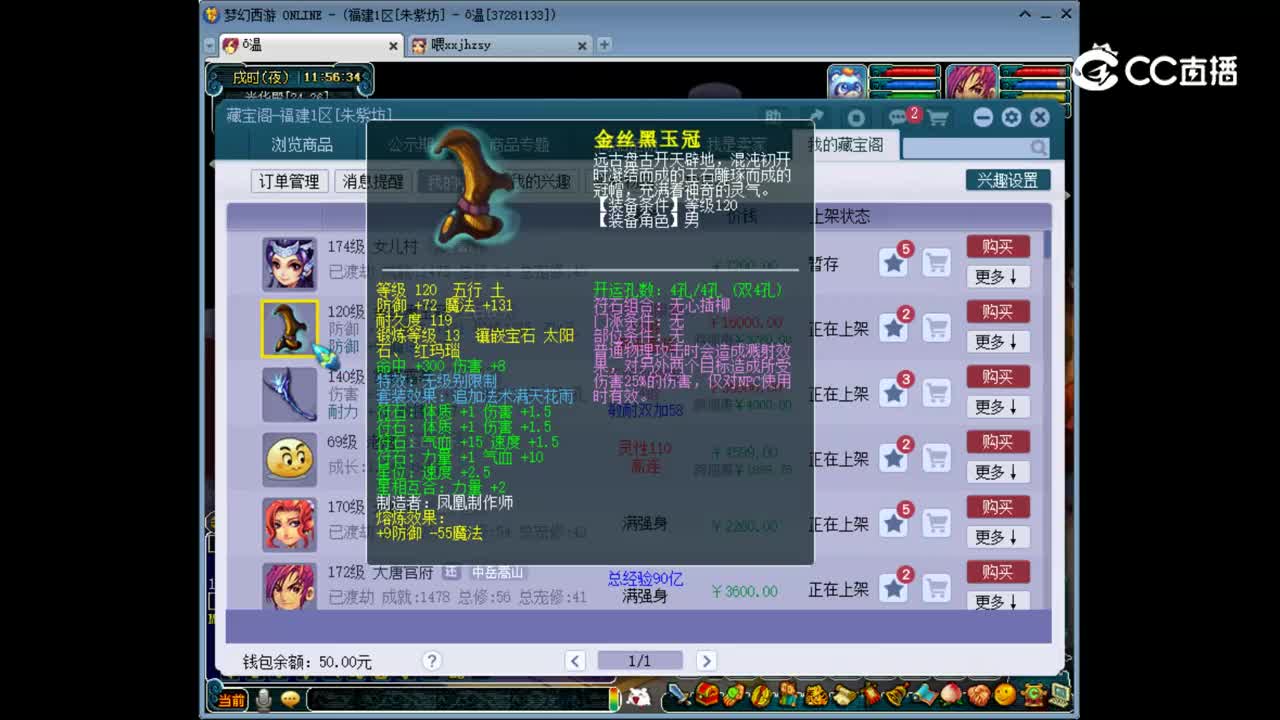Buy the 120级 hat item
1280x720 pixels.
point(998,311)
